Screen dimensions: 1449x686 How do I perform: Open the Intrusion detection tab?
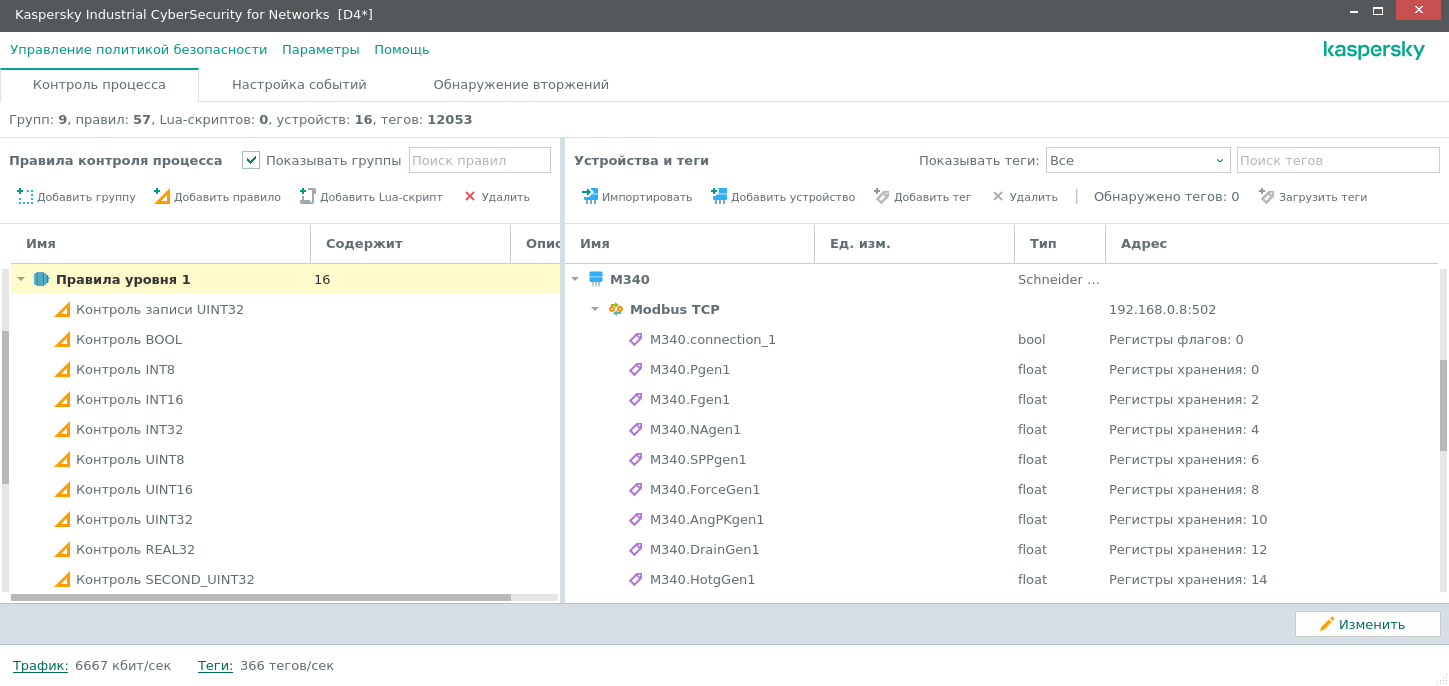(x=521, y=85)
